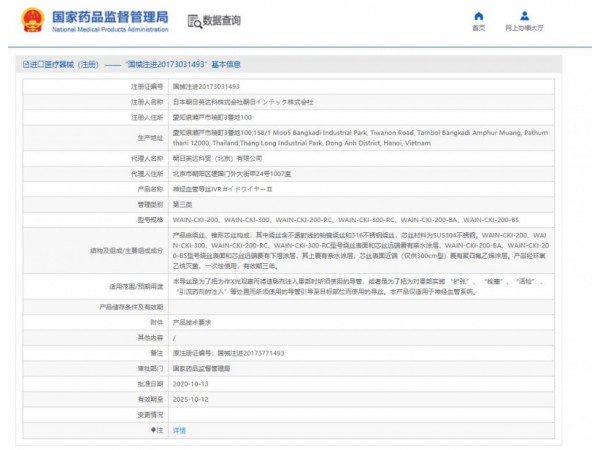Click expiry date 2025-10-12
The height and width of the screenshot is (450, 600).
(192, 398)
